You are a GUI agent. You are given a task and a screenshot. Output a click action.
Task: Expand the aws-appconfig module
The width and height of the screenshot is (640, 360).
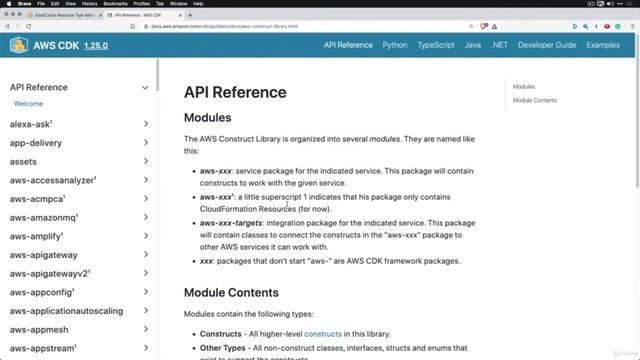pyautogui.click(x=146, y=292)
